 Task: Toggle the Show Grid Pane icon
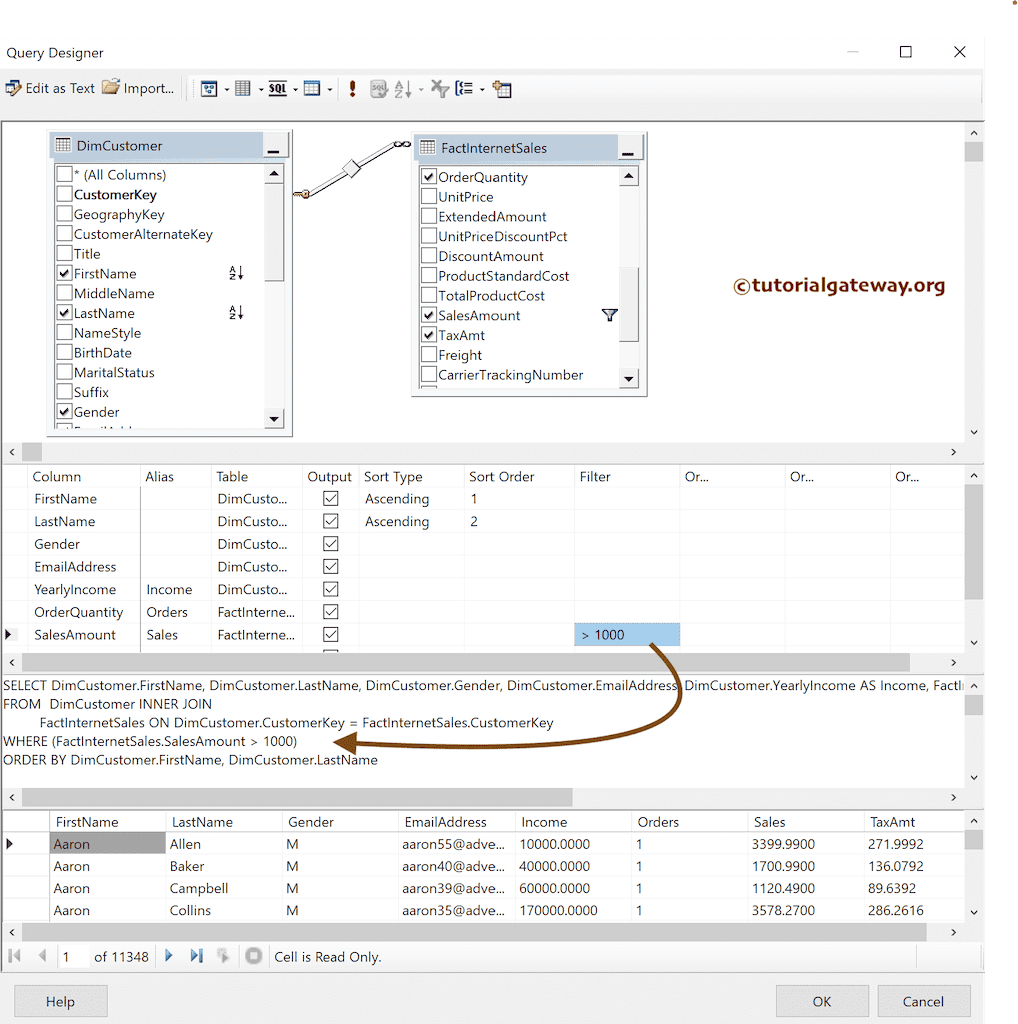click(244, 89)
